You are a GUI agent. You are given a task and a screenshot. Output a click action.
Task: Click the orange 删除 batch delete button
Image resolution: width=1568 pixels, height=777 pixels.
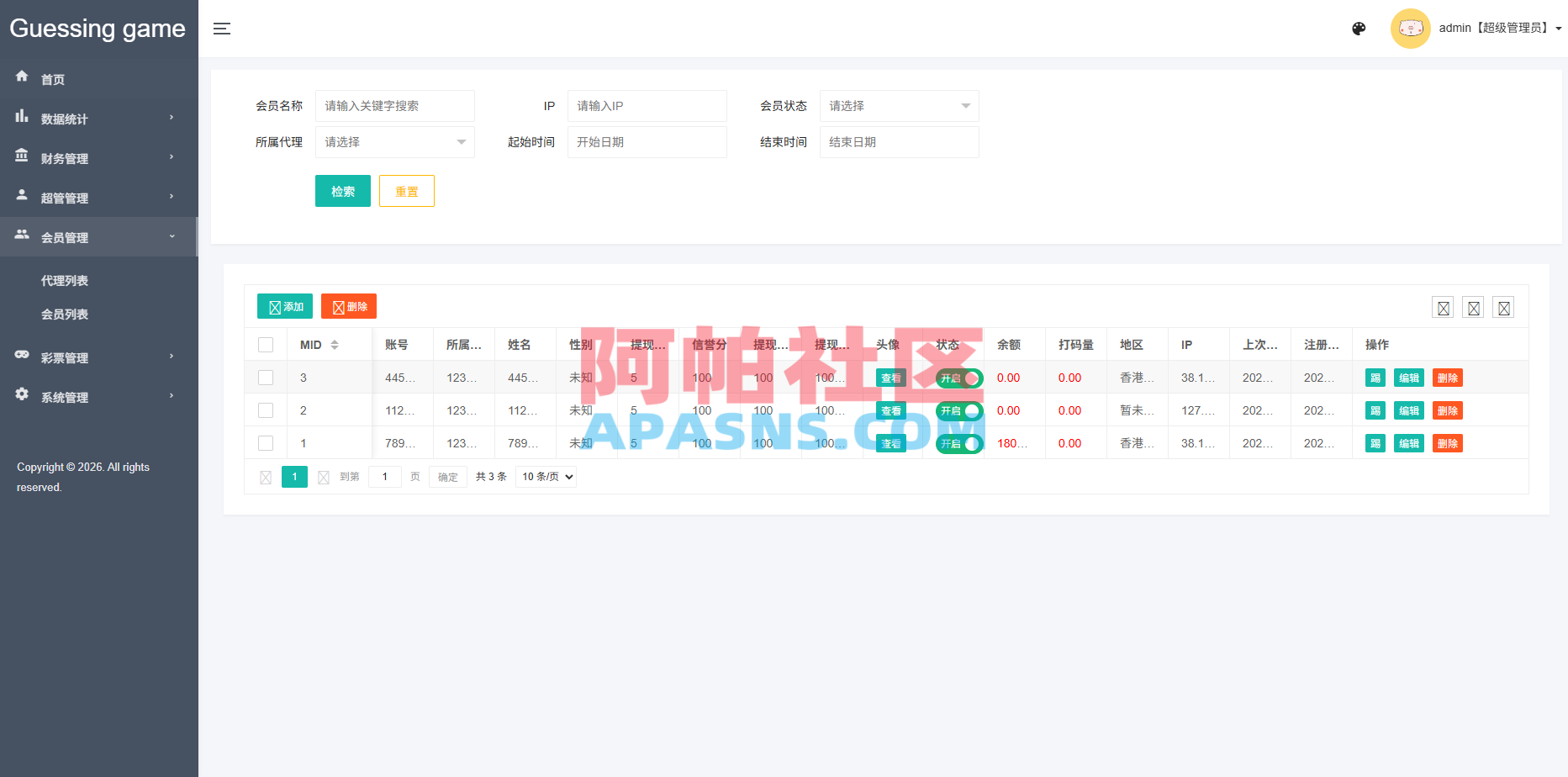pyautogui.click(x=349, y=306)
